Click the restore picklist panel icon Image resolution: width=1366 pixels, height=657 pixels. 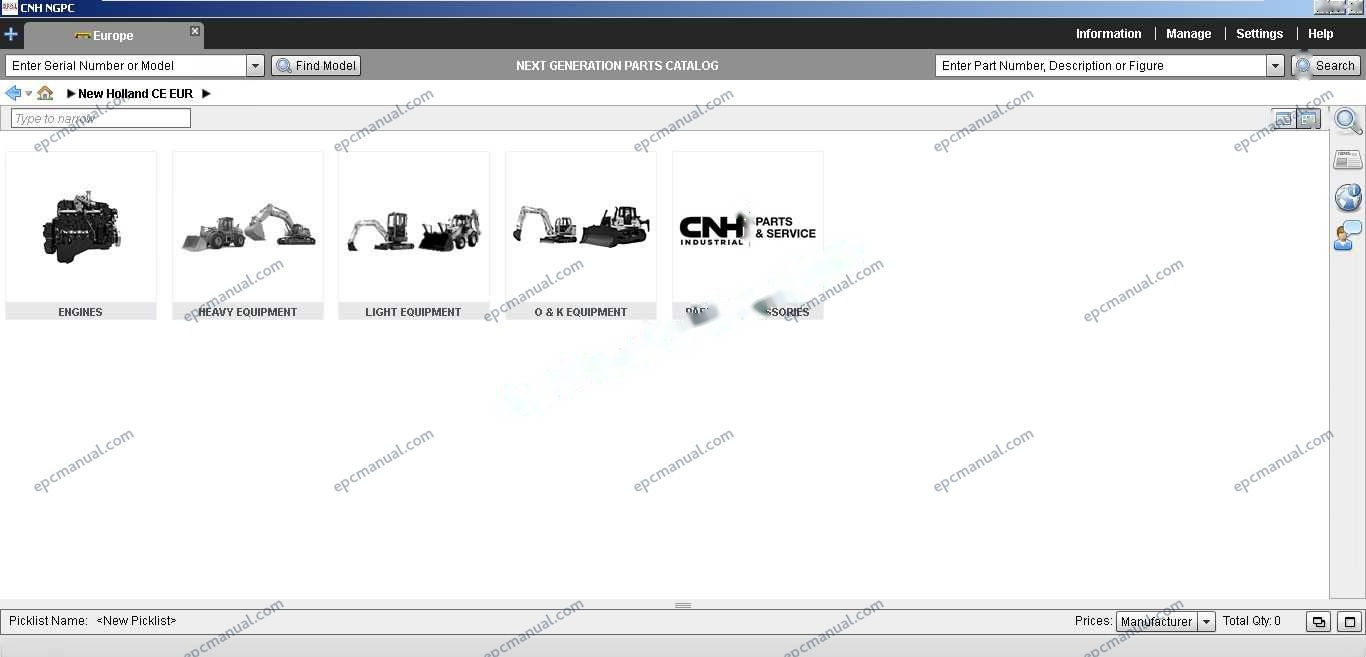pyautogui.click(x=1319, y=621)
